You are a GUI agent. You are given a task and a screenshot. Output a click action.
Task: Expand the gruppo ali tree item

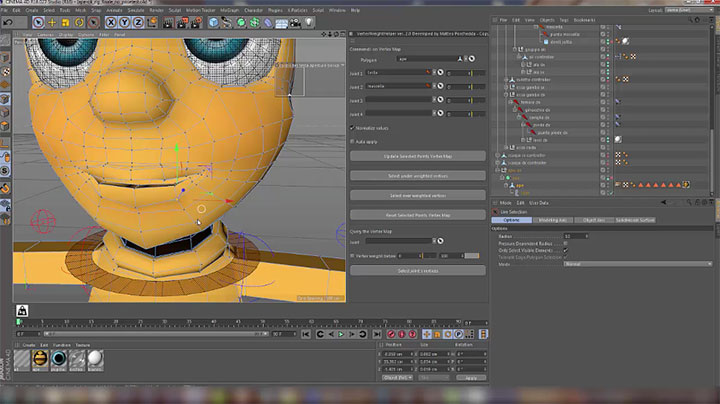click(x=515, y=49)
